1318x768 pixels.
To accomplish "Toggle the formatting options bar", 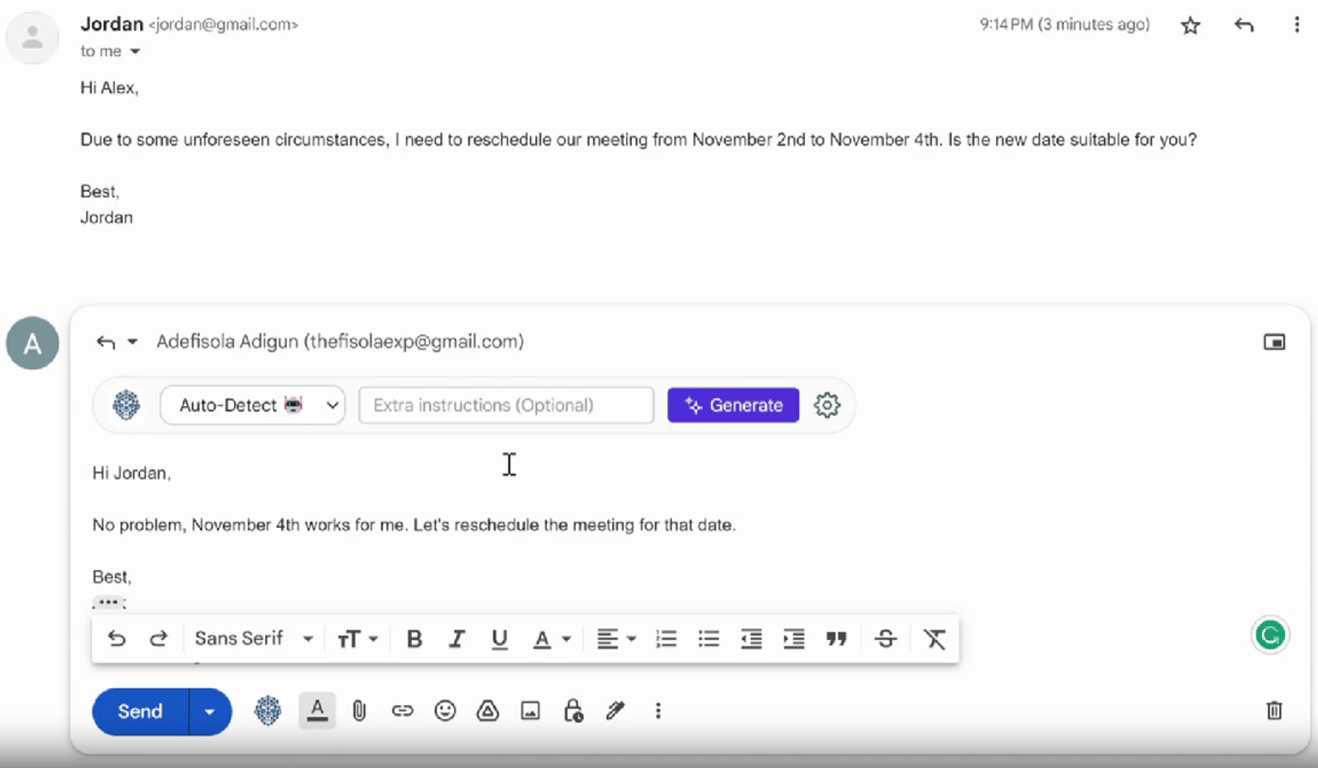I will tap(317, 711).
